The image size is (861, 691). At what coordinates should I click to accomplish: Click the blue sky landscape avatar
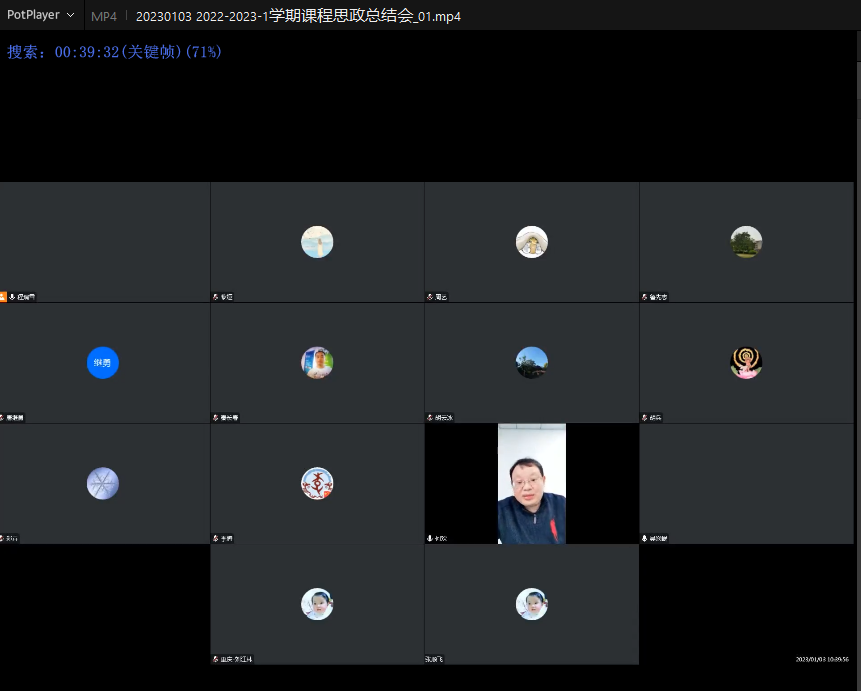tap(531, 362)
